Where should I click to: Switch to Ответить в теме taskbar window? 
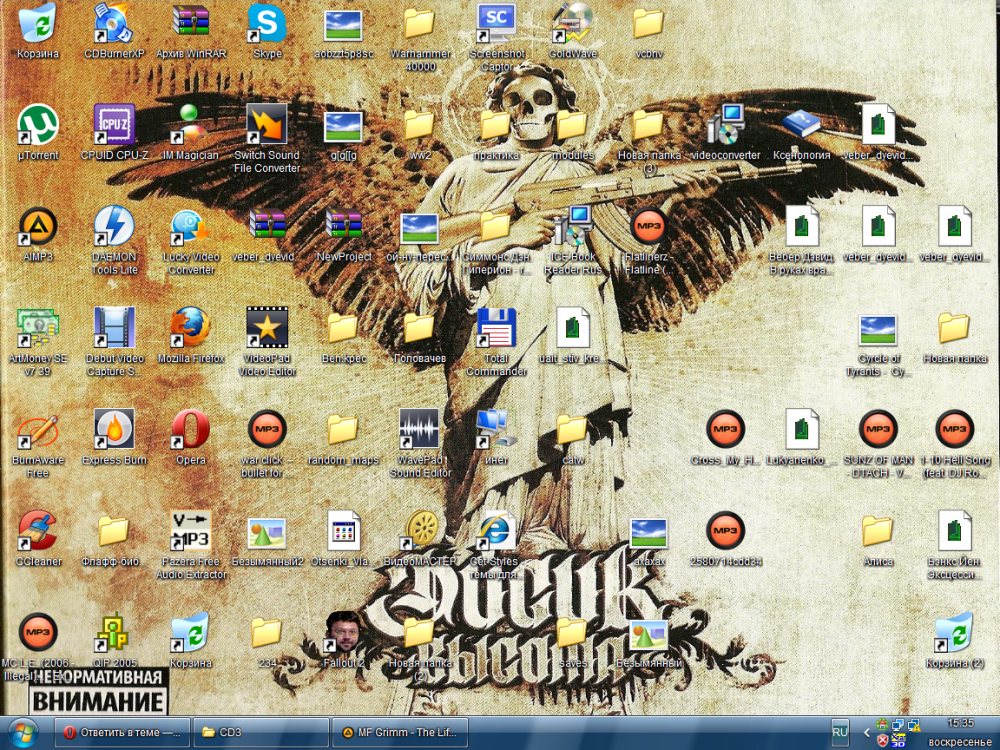[122, 732]
